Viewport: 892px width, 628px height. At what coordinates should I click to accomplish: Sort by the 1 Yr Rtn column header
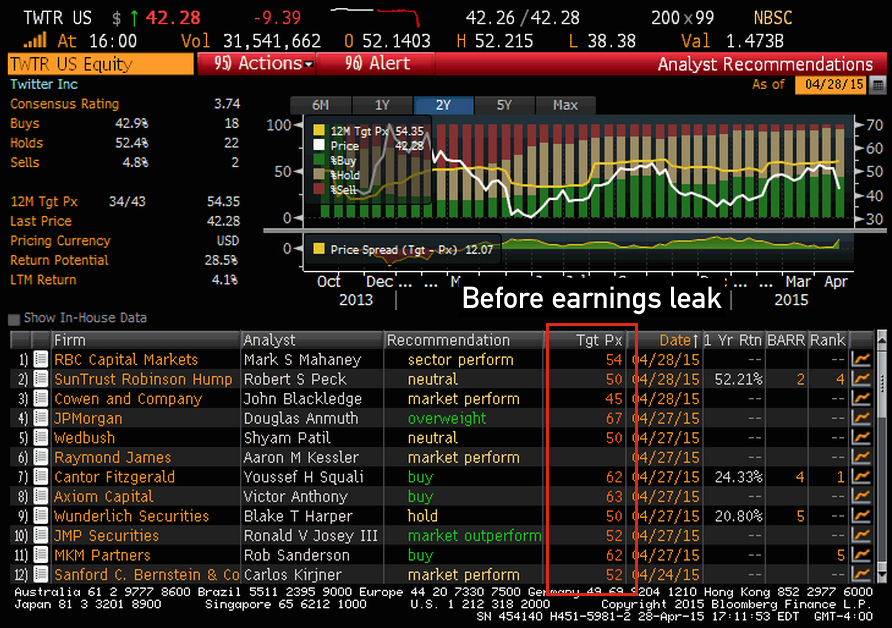tap(733, 340)
